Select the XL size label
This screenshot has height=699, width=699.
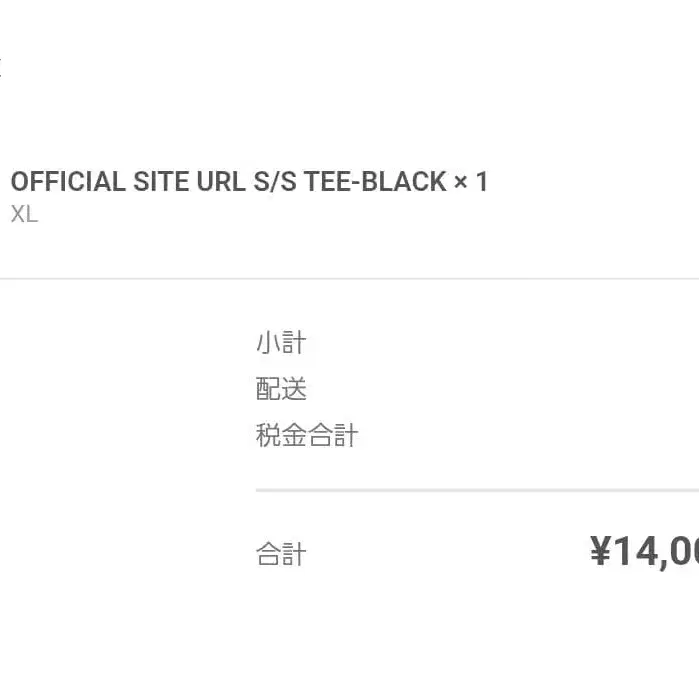pos(24,214)
